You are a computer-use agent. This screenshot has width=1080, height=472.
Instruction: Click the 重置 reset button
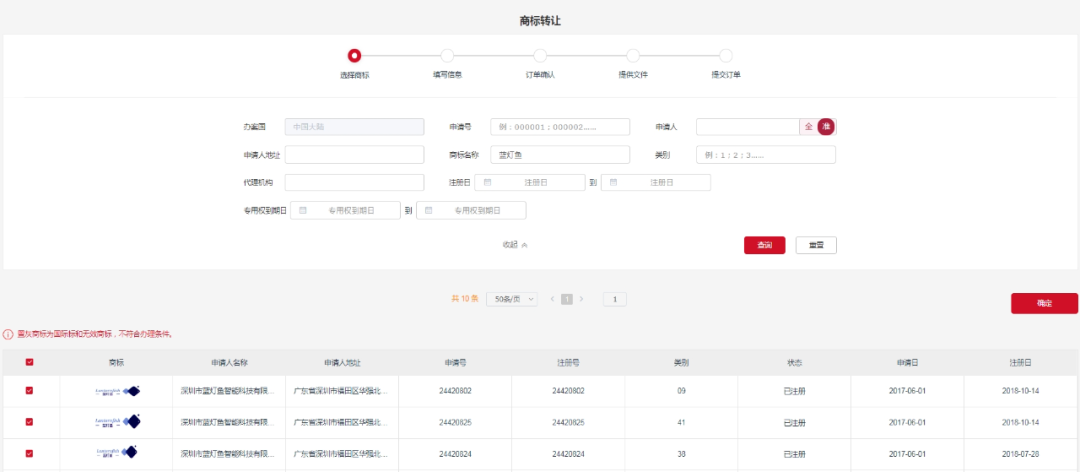click(x=816, y=245)
